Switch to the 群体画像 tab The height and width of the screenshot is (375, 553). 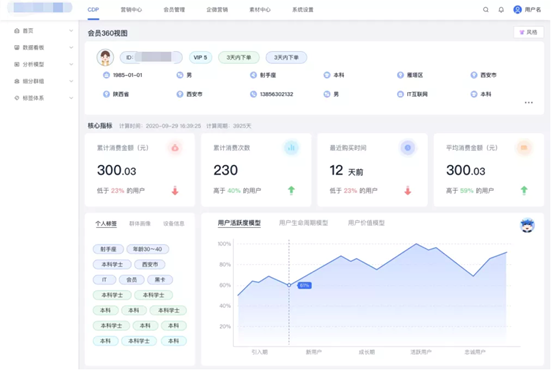click(x=140, y=224)
